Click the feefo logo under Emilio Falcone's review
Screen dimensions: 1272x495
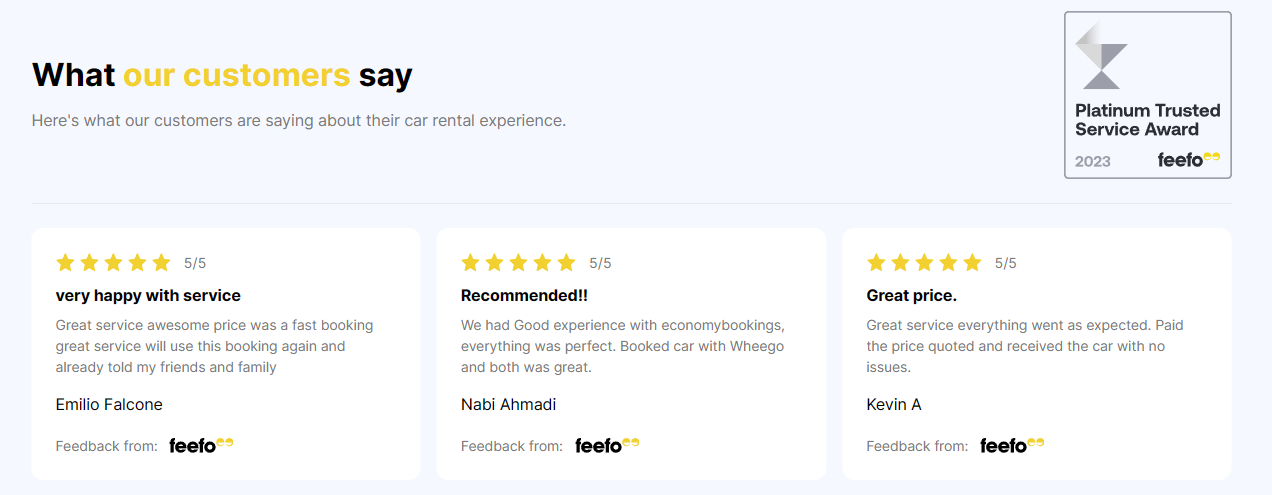coord(201,445)
